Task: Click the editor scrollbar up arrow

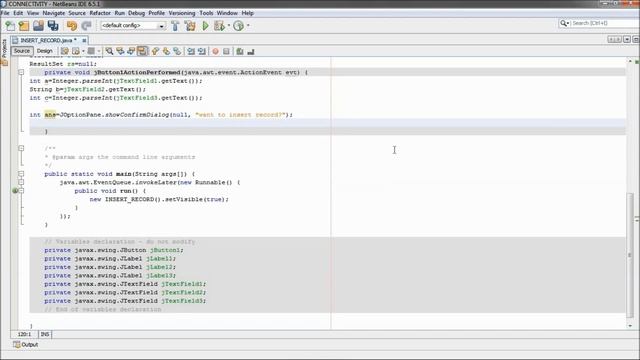Action: [x=630, y=61]
